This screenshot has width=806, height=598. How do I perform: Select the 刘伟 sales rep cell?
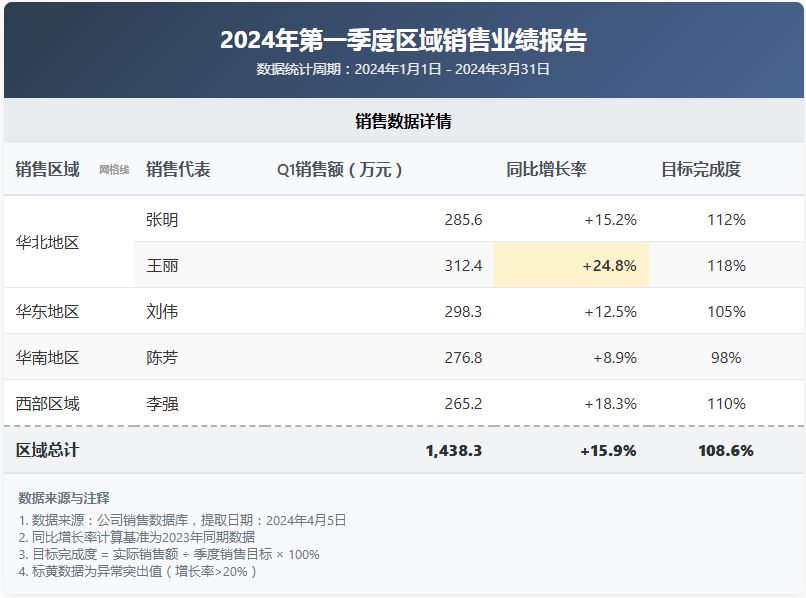pos(162,312)
